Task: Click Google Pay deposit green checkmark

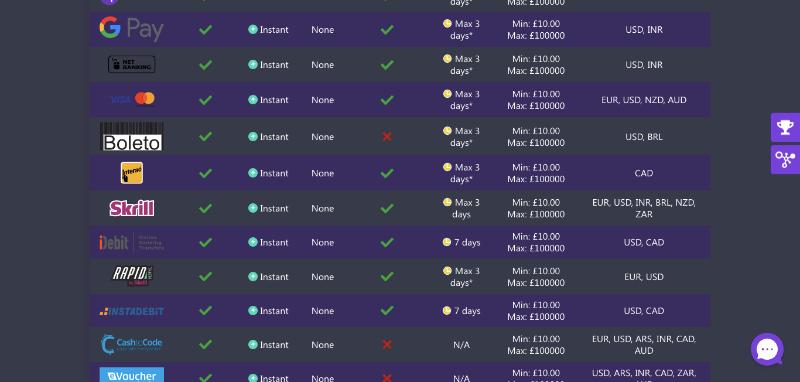Action: (x=206, y=30)
